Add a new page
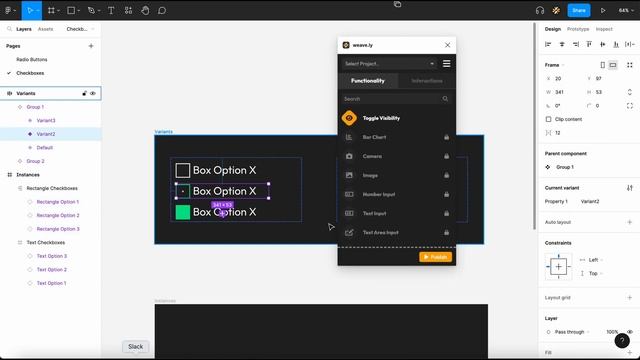Image resolution: width=640 pixels, height=360 pixels. click(91, 46)
